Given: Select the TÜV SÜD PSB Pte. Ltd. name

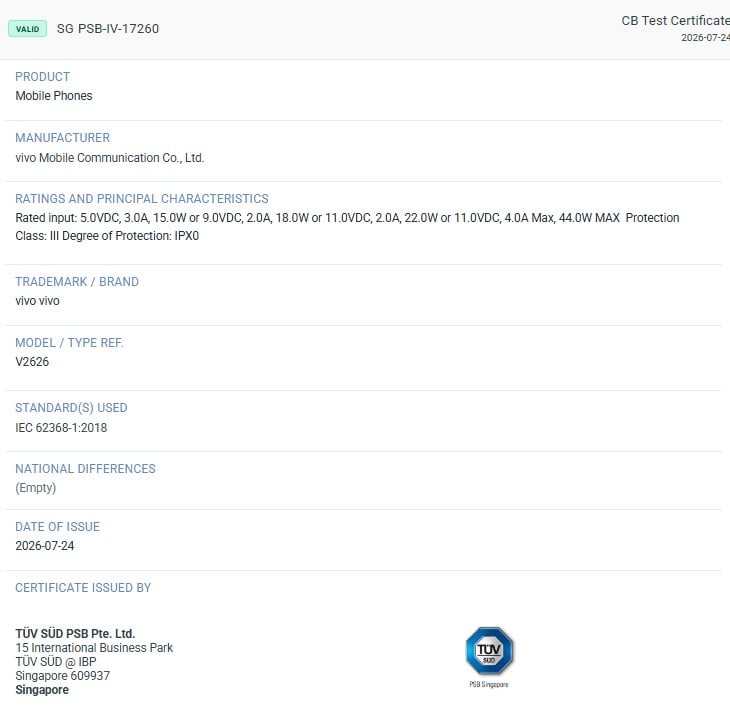Looking at the screenshot, I should [75, 634].
